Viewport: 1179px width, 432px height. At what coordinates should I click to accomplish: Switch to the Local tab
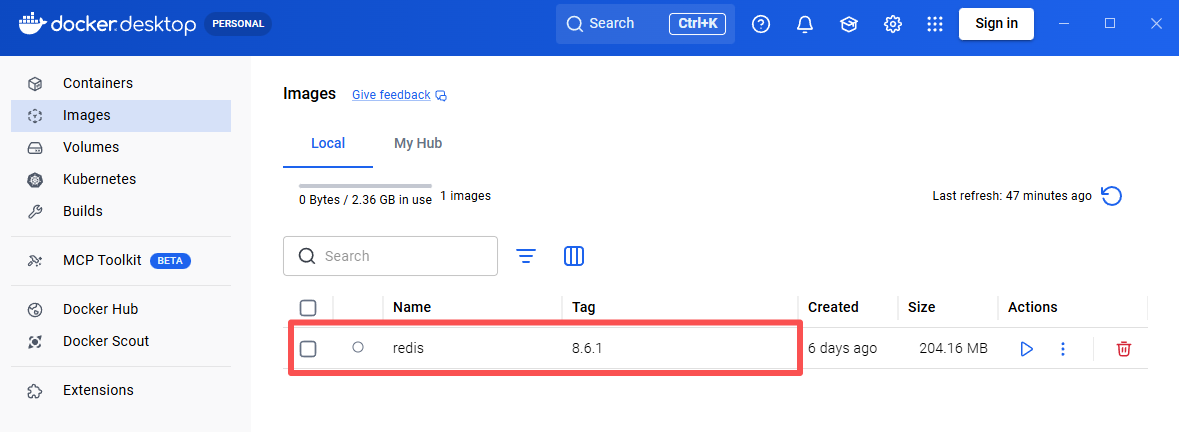point(328,143)
